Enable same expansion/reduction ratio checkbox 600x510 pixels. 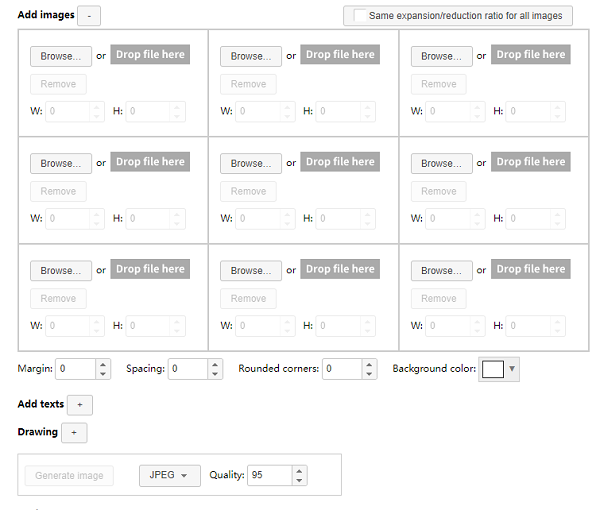click(x=360, y=16)
